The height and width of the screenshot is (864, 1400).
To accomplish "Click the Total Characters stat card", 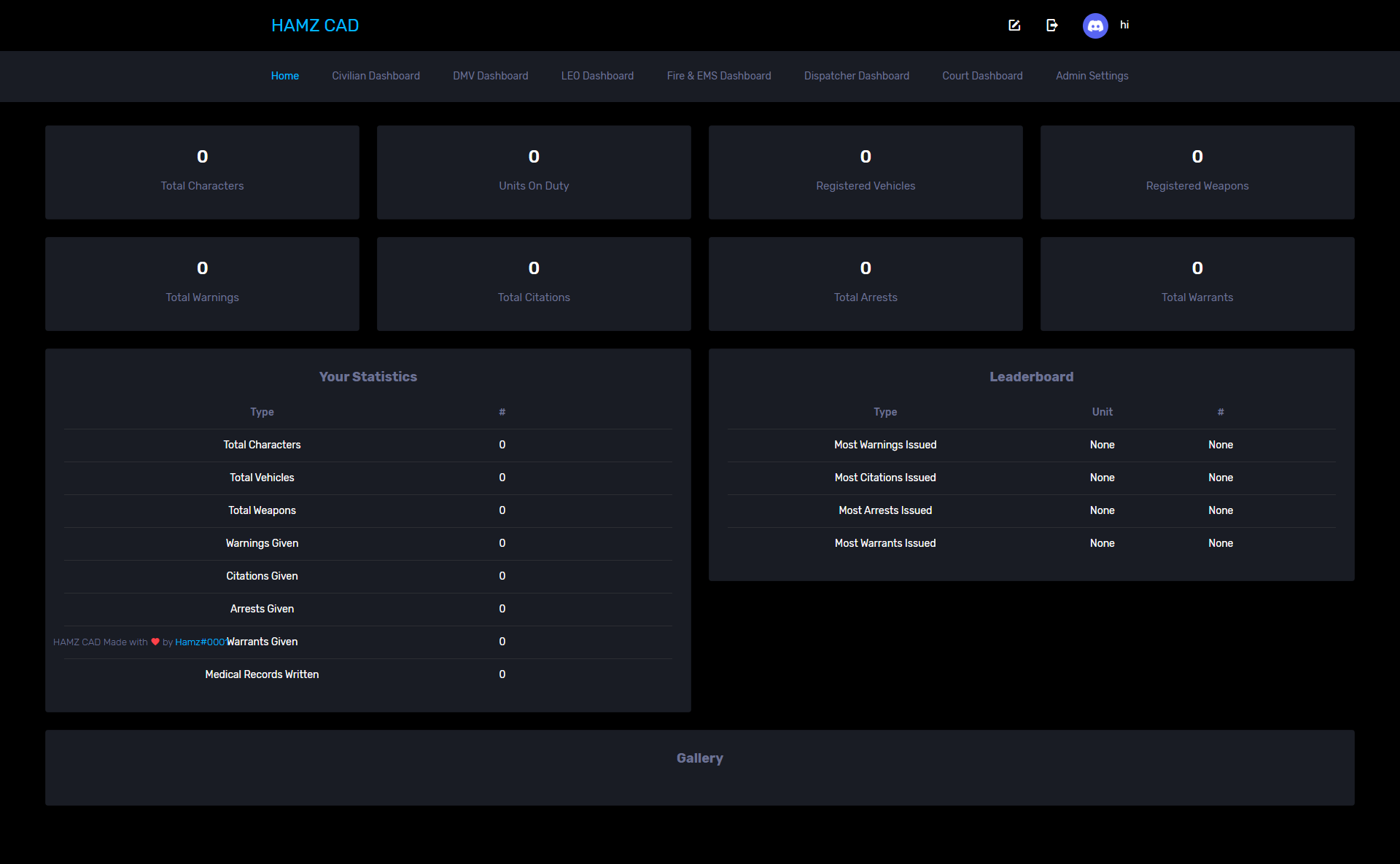I will 202,172.
